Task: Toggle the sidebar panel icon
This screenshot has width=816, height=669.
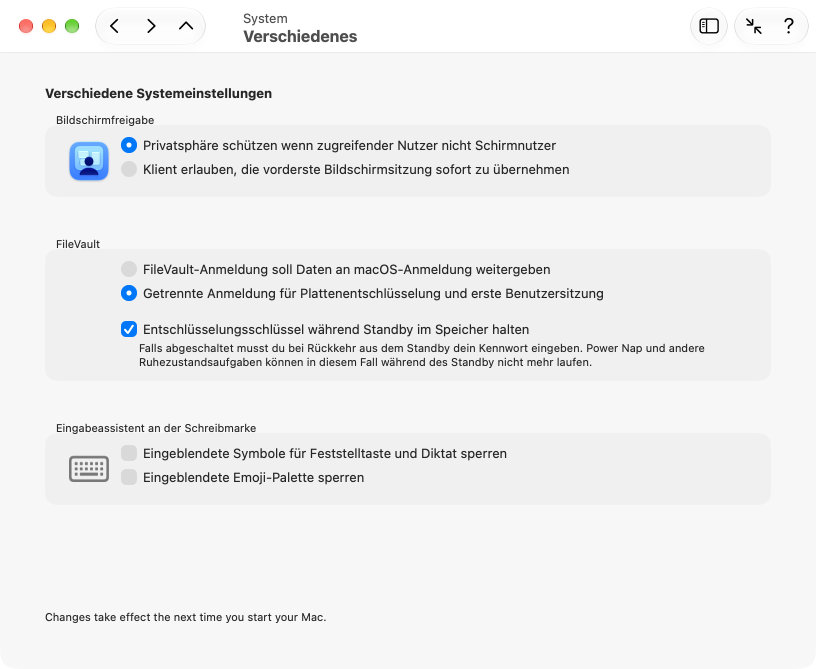Action: [x=709, y=26]
